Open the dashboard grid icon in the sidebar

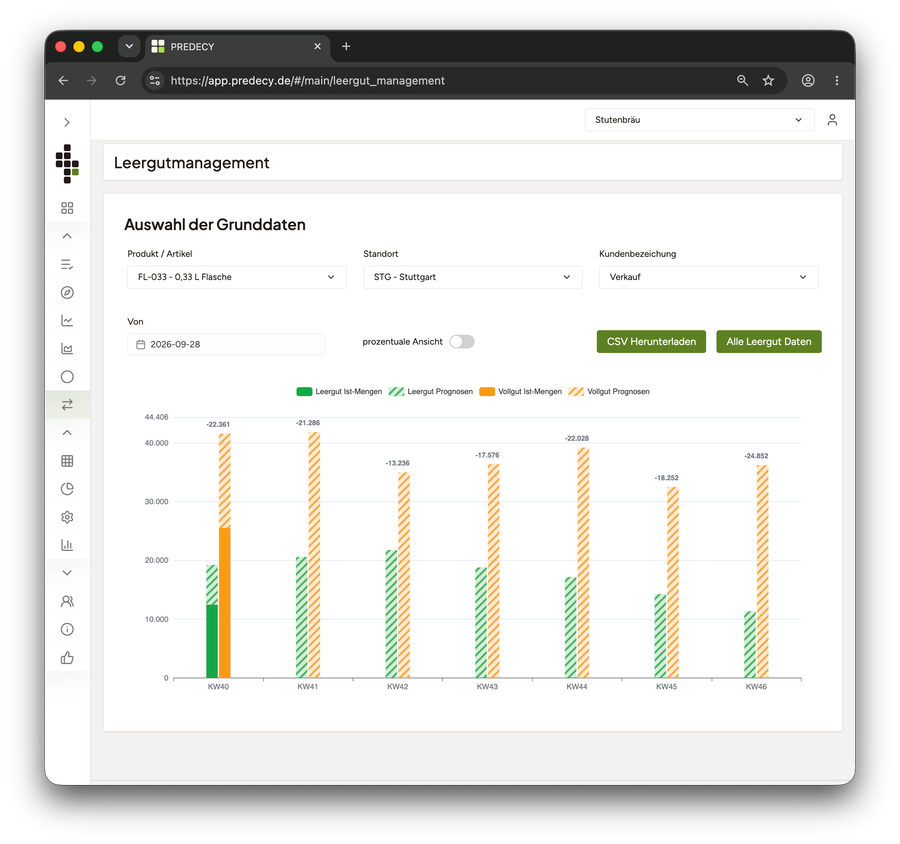click(67, 208)
